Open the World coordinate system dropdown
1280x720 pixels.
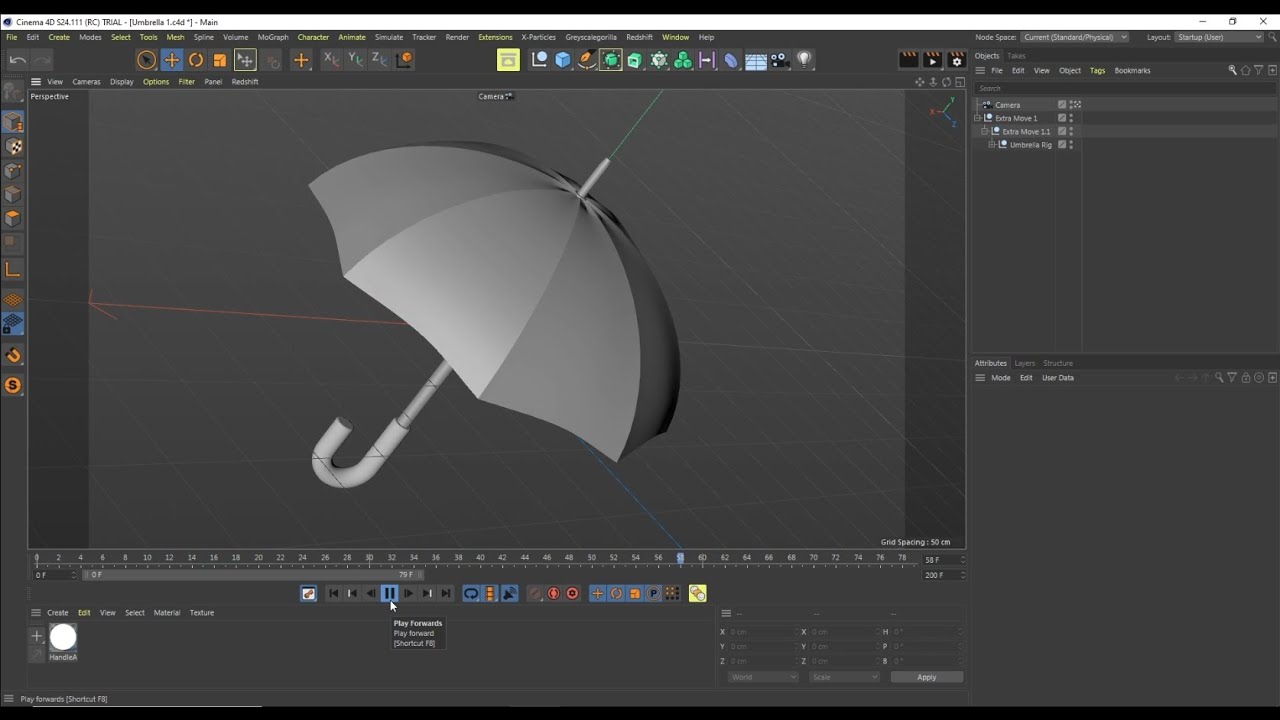coord(763,677)
